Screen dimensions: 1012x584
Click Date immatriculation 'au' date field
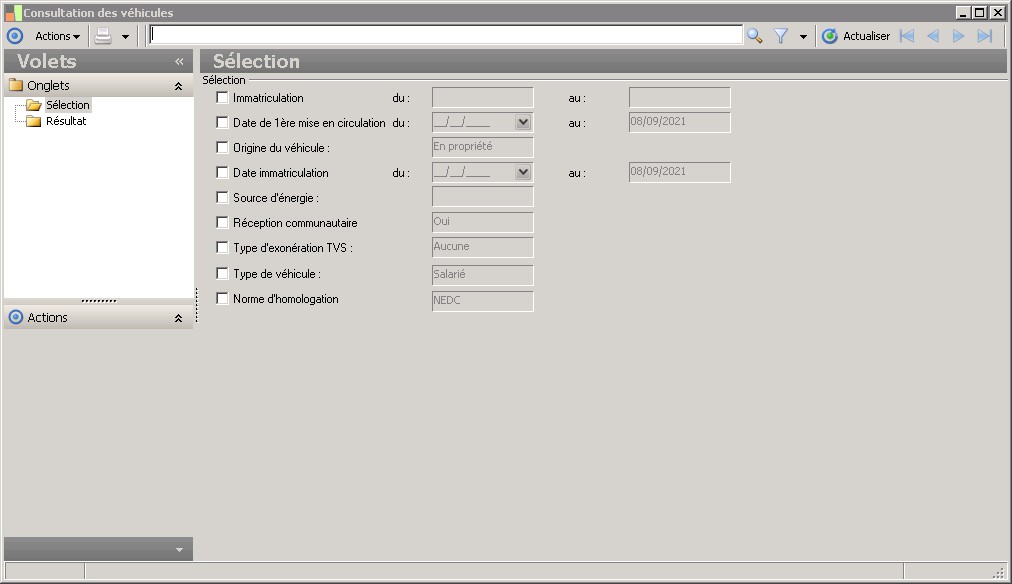tap(680, 172)
